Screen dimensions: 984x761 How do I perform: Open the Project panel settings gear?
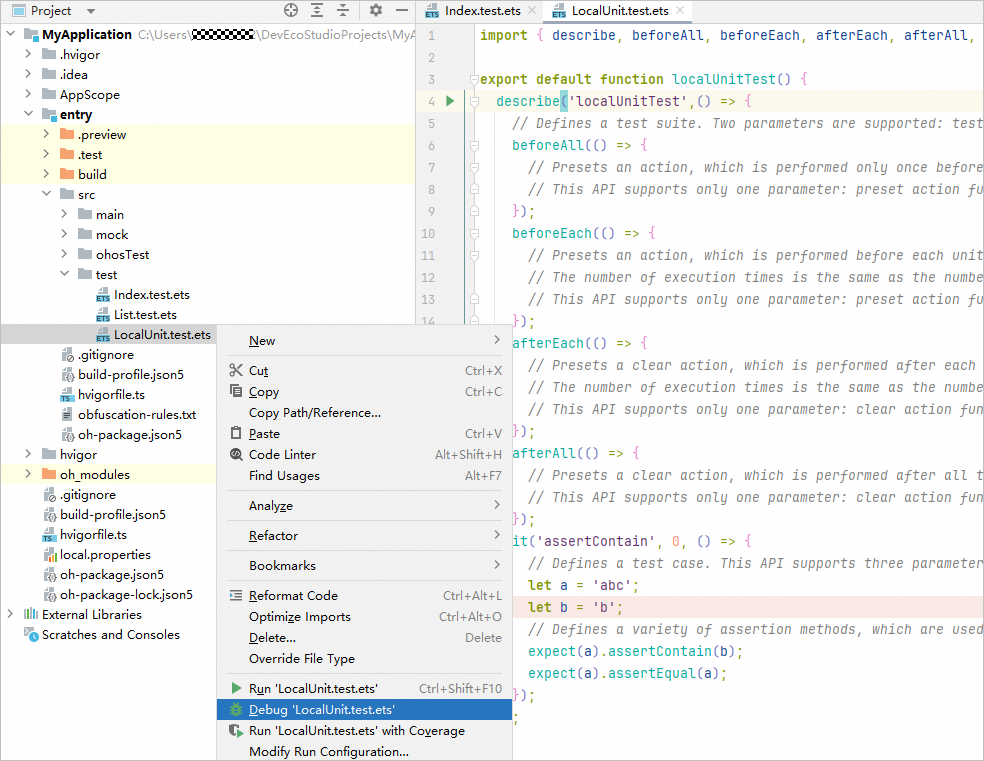[x=376, y=11]
